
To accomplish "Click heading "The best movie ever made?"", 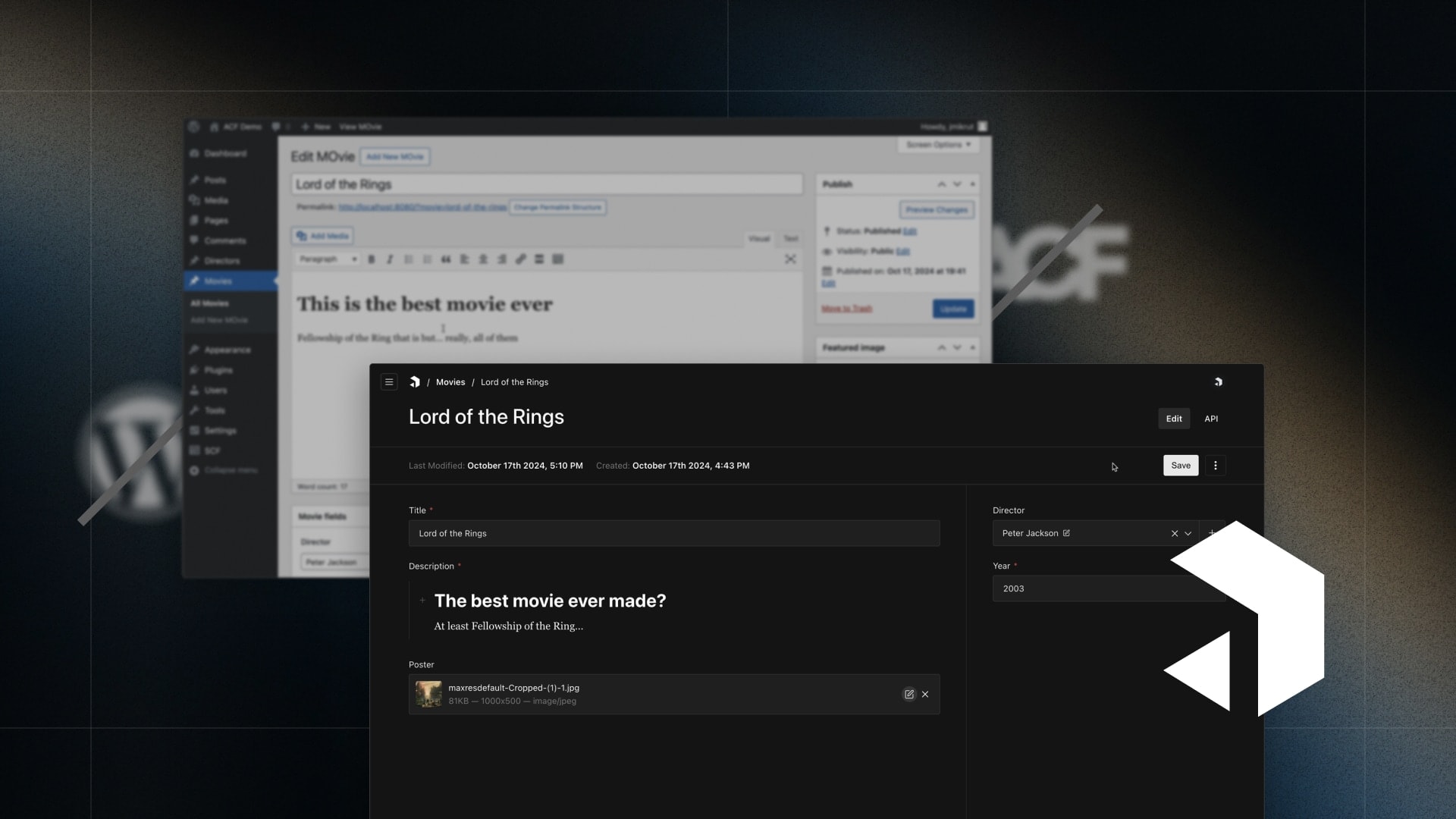I will (x=550, y=601).
